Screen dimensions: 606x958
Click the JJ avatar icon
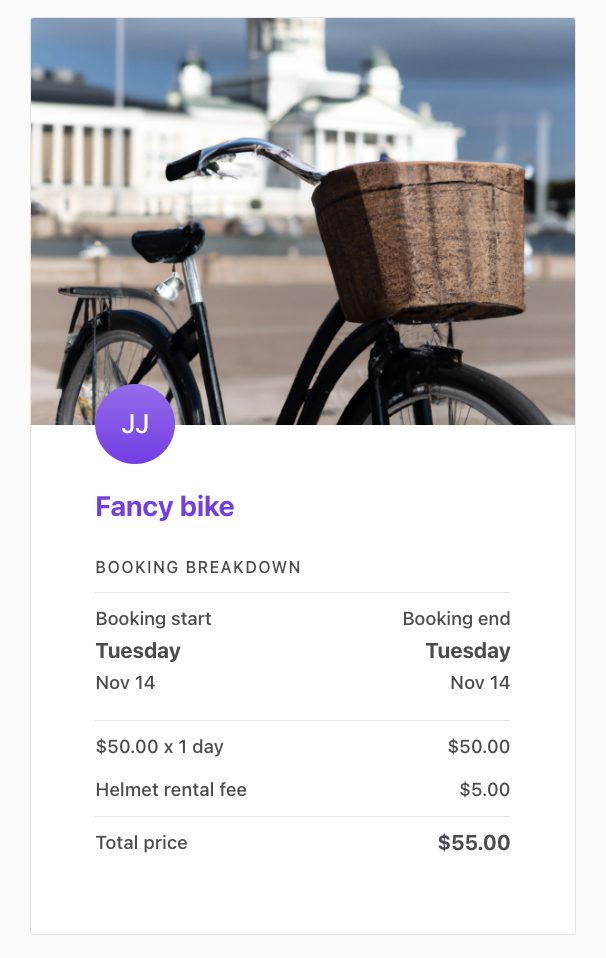(135, 423)
